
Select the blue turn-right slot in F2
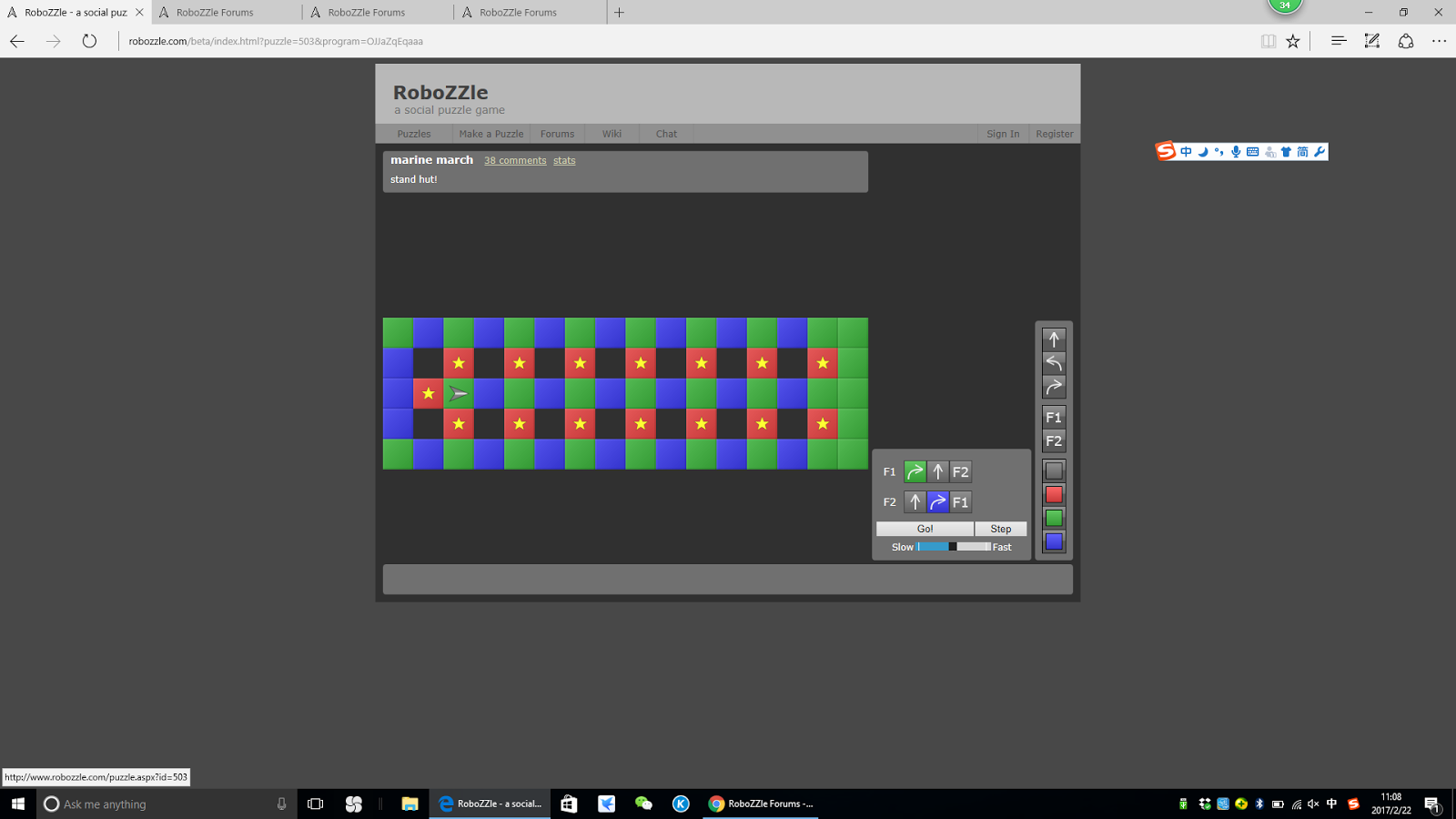[938, 501]
